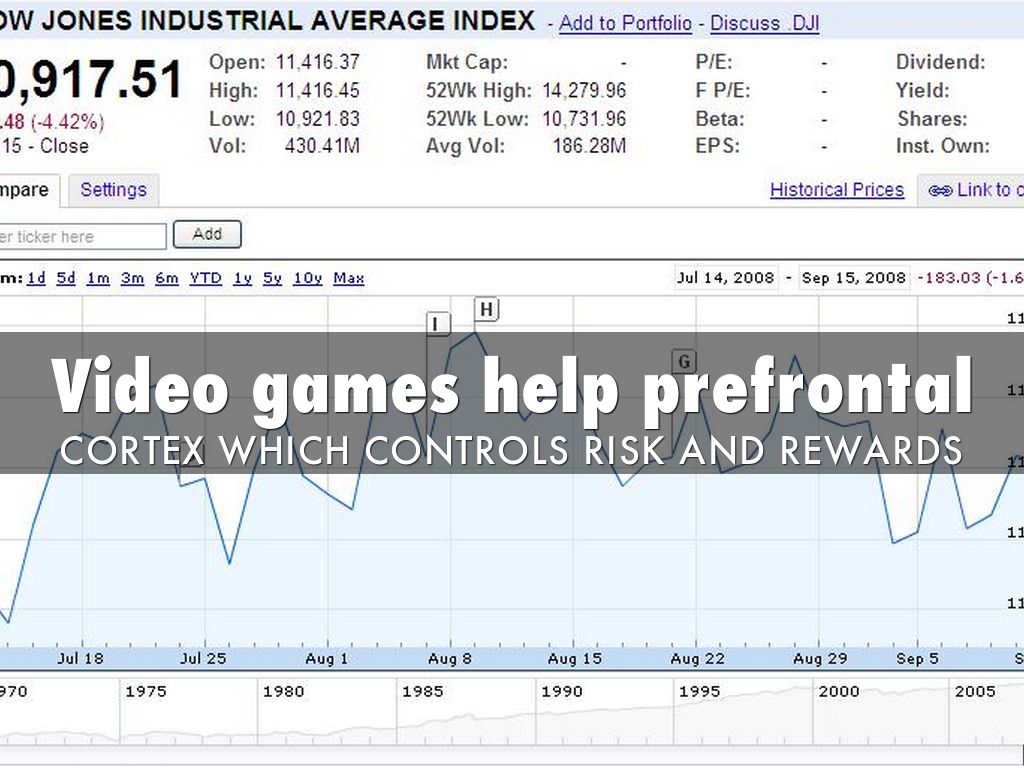The width and height of the screenshot is (1024, 768).
Task: Click the H news marker flag
Action: pyautogui.click(x=485, y=309)
